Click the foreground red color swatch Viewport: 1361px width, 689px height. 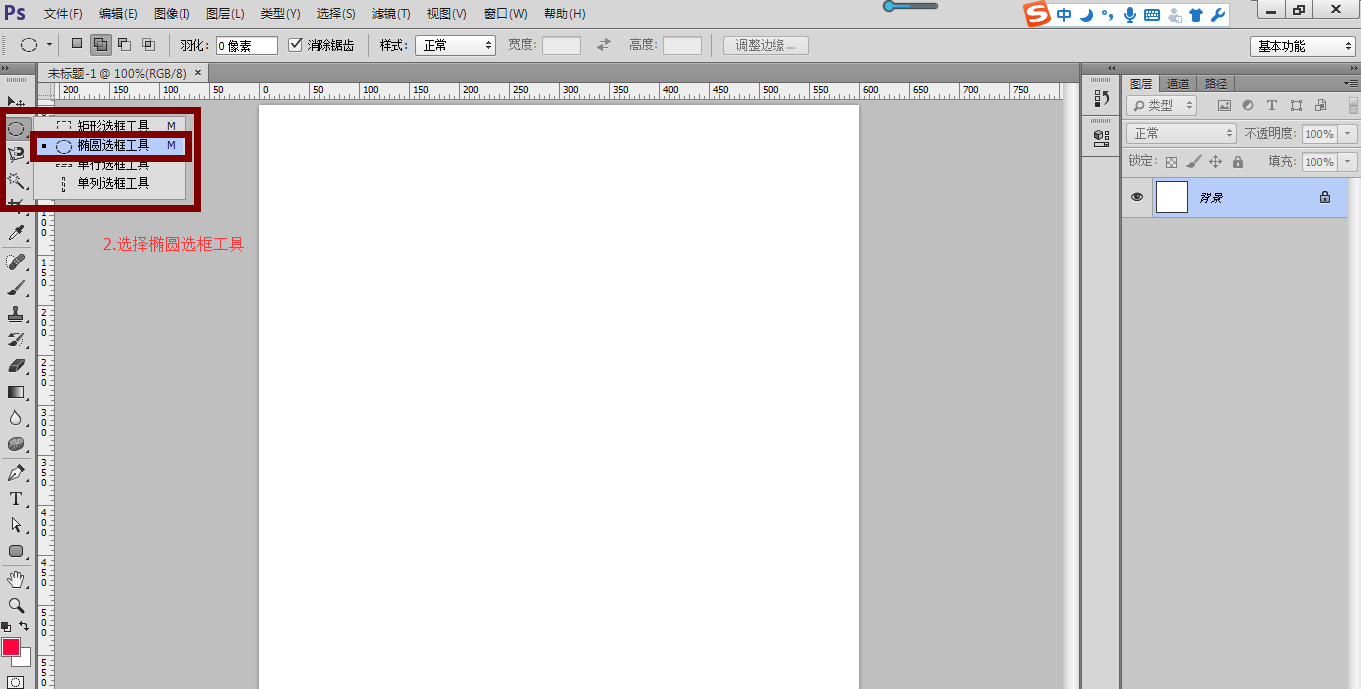coord(10,646)
